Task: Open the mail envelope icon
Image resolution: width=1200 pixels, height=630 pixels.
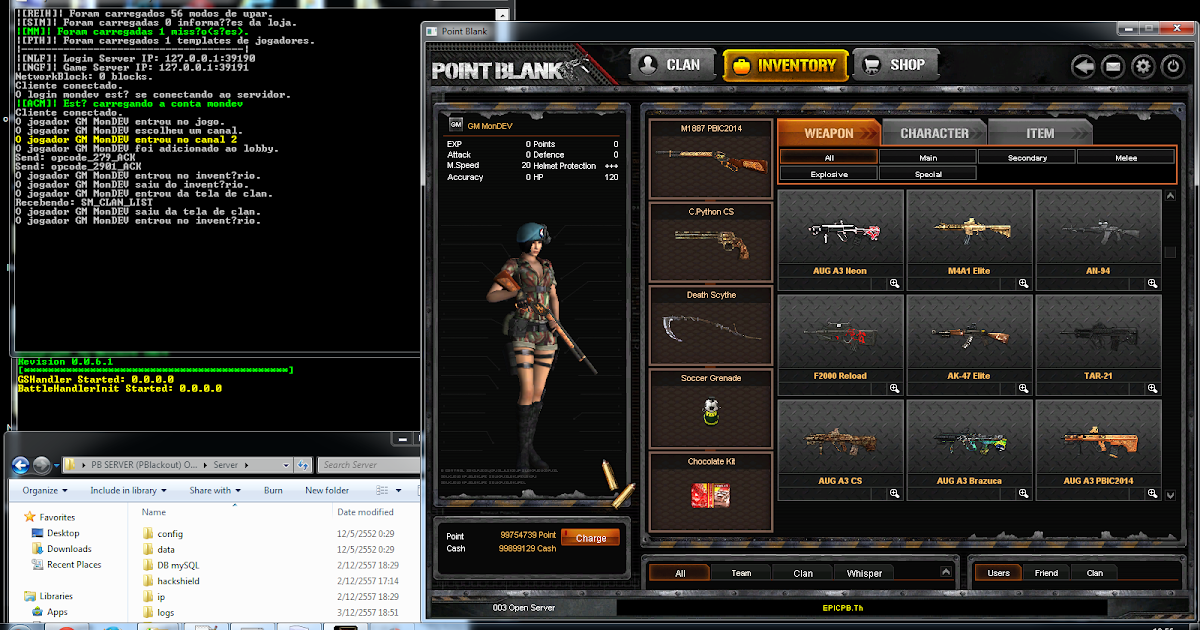Action: pyautogui.click(x=1113, y=67)
